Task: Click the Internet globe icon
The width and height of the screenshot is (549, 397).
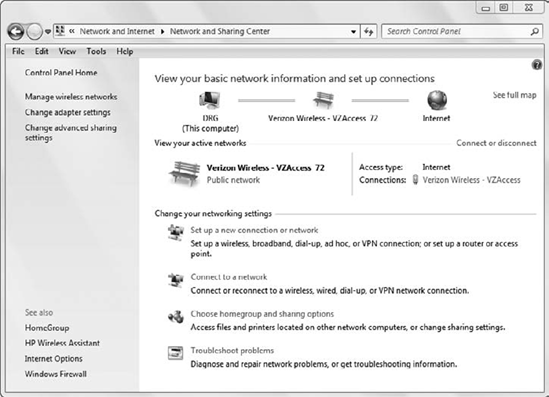Action: (437, 100)
